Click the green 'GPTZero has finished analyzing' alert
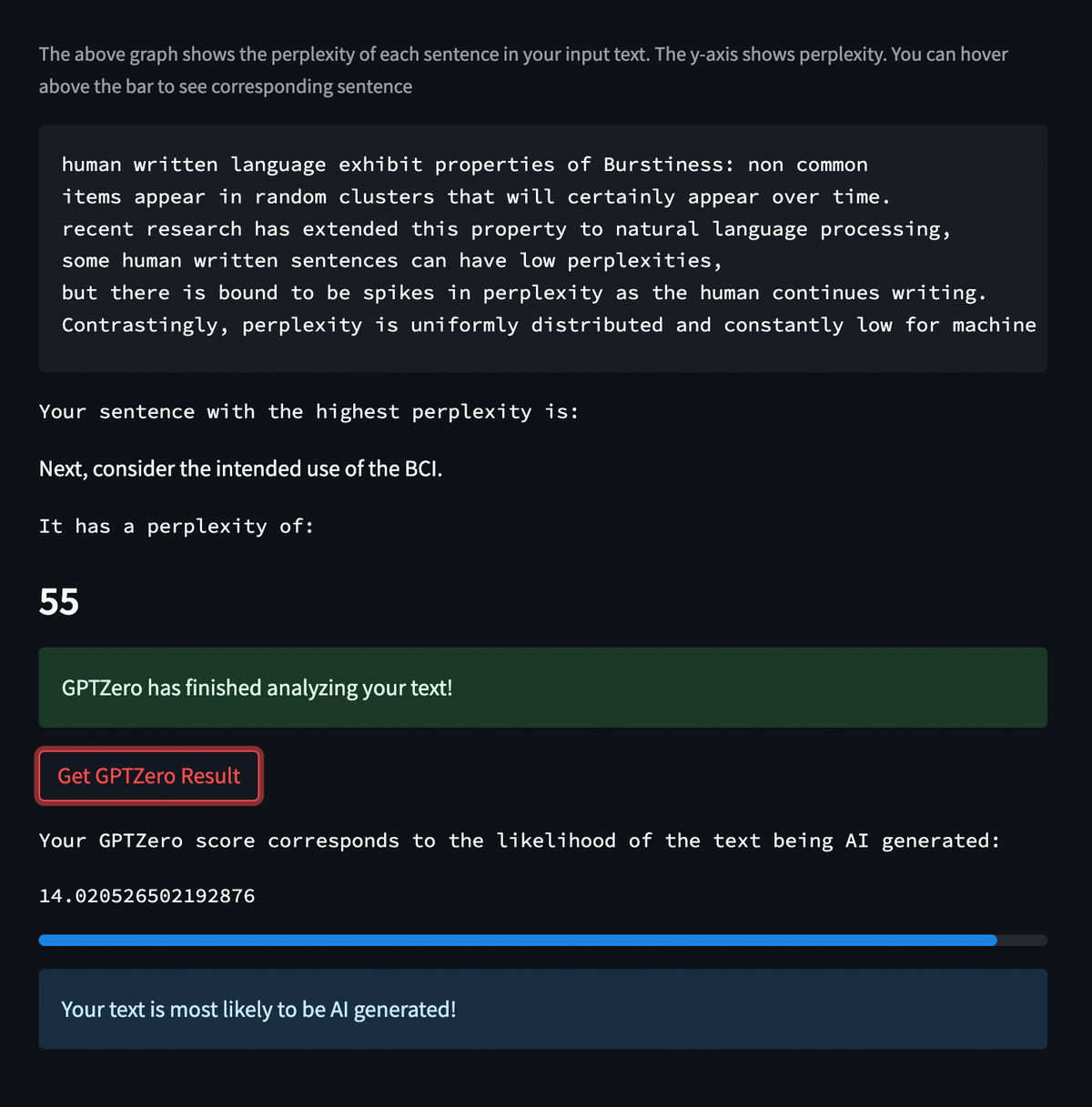The height and width of the screenshot is (1107, 1092). (542, 688)
